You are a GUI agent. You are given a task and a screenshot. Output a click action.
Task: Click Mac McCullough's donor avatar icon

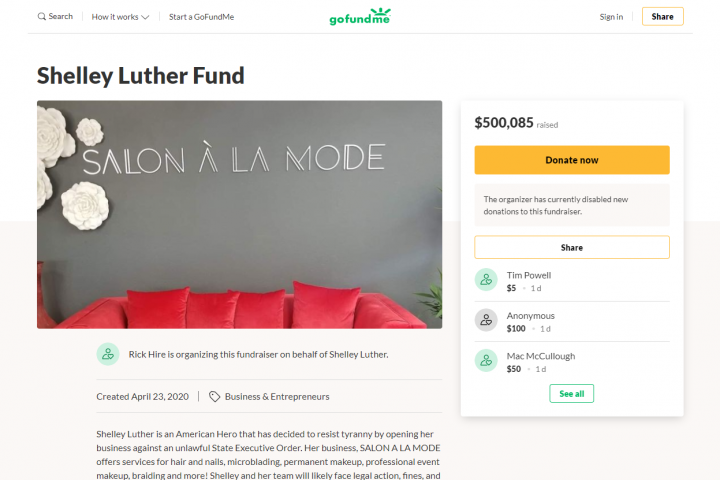click(486, 361)
